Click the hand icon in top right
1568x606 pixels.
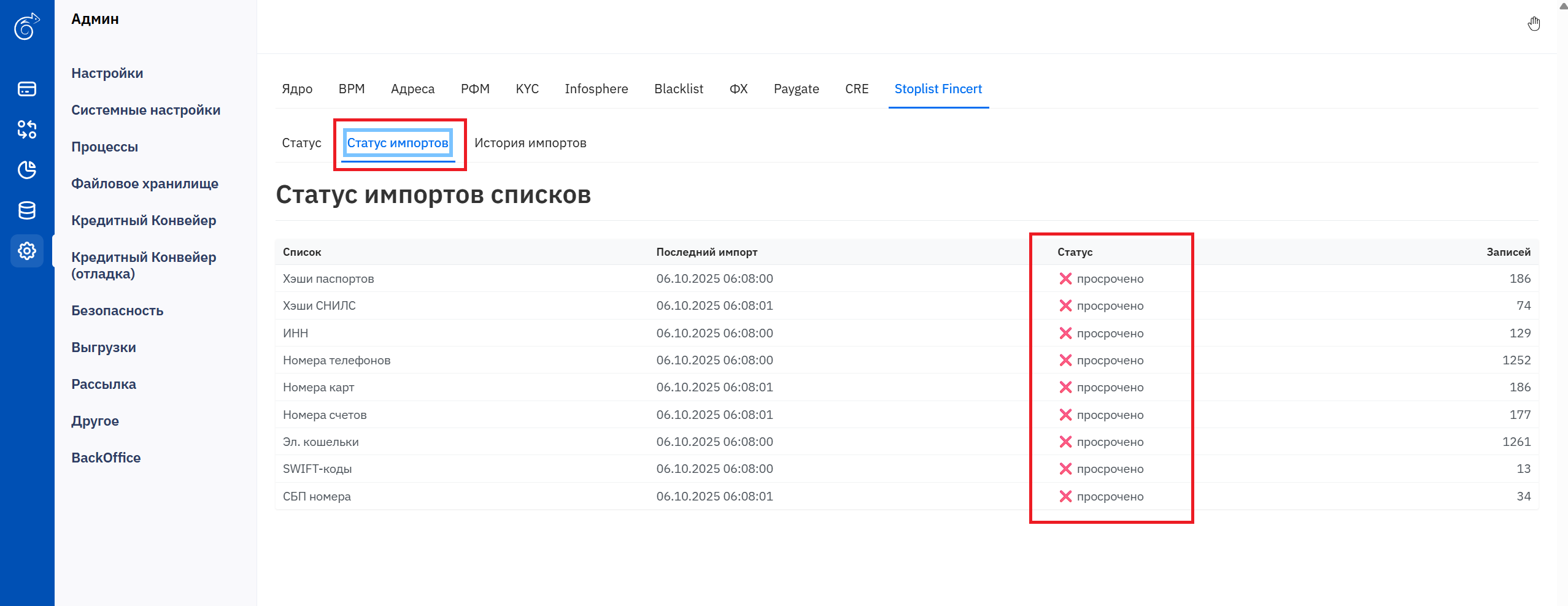click(1534, 24)
